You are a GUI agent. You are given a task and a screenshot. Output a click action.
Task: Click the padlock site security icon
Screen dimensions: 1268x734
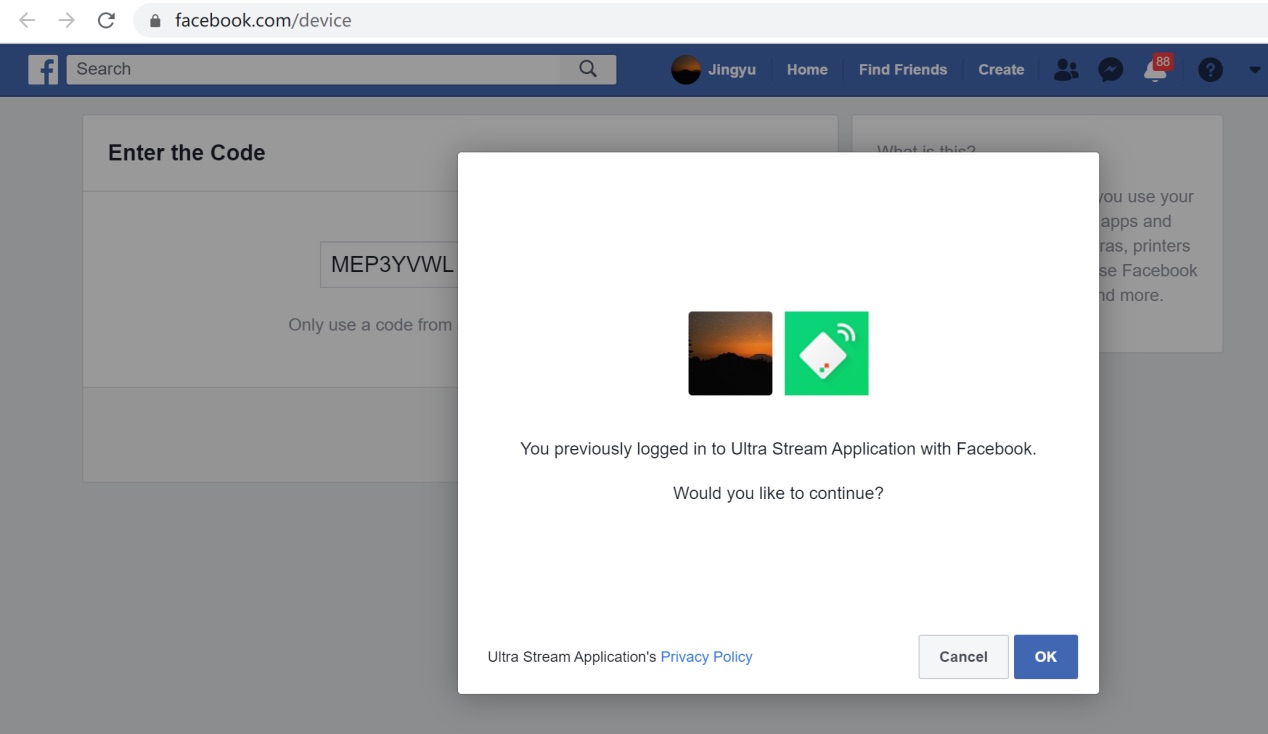tap(155, 20)
